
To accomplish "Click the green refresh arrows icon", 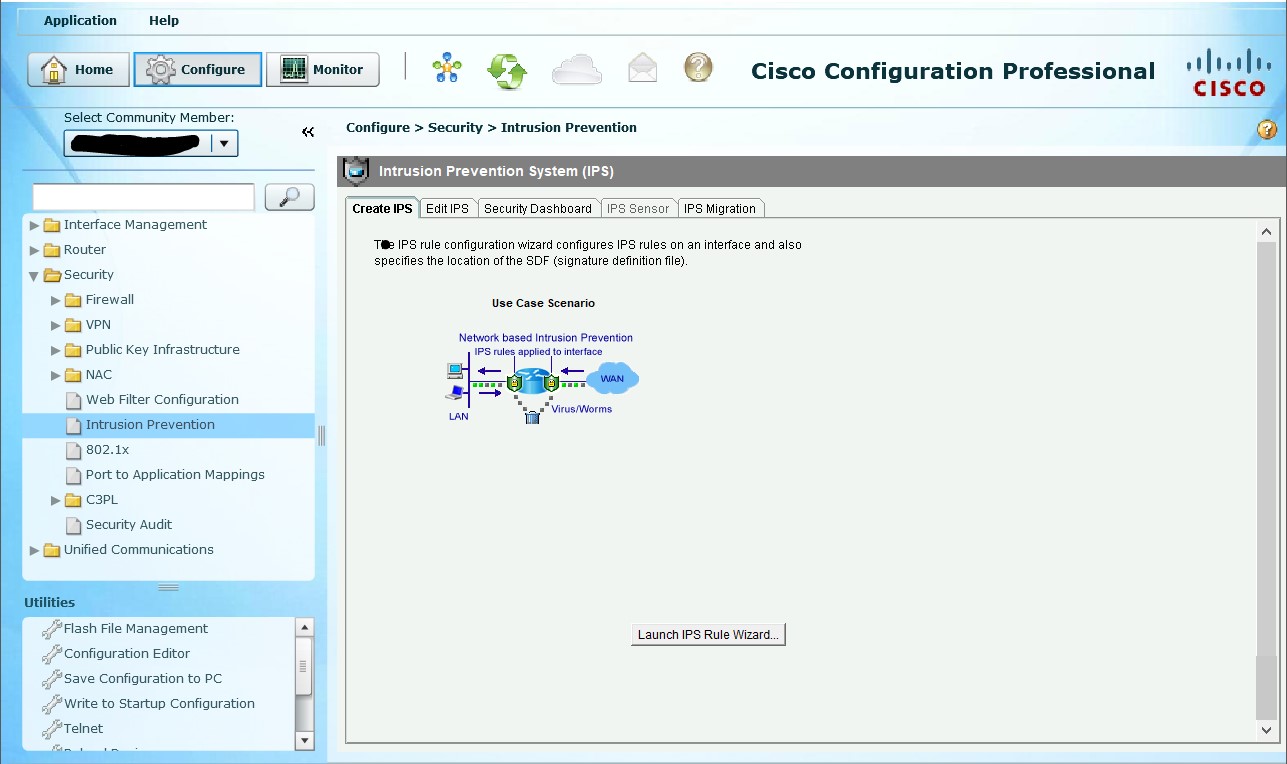I will pyautogui.click(x=507, y=70).
